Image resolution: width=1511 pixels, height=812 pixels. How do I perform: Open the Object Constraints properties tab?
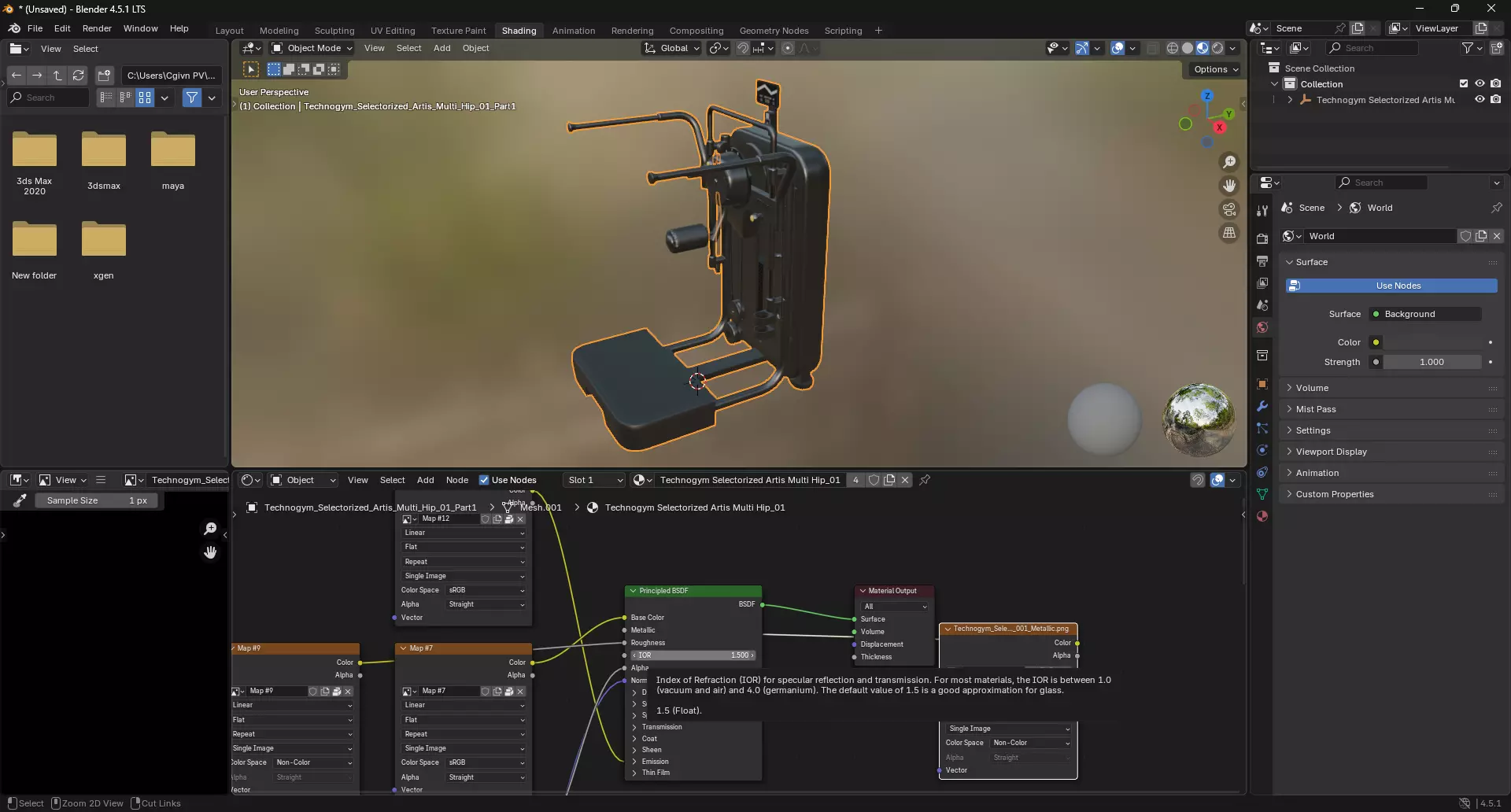1262,472
